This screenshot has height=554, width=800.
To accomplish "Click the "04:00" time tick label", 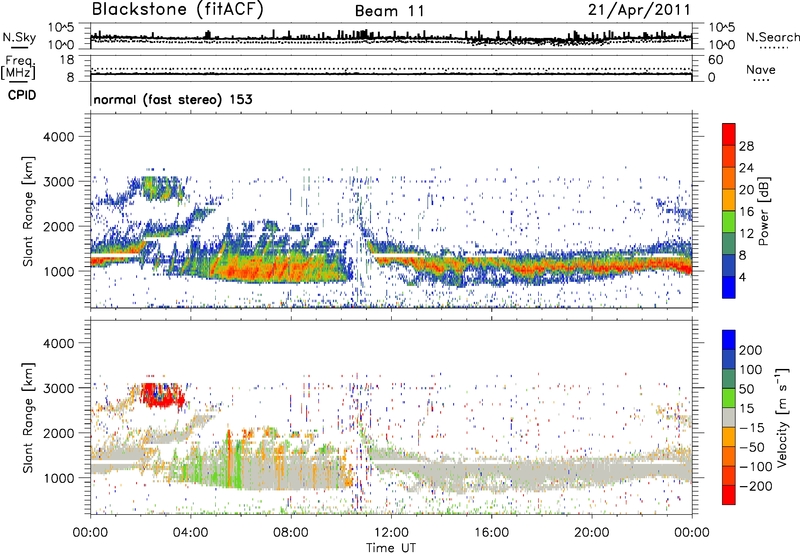I will coord(191,533).
